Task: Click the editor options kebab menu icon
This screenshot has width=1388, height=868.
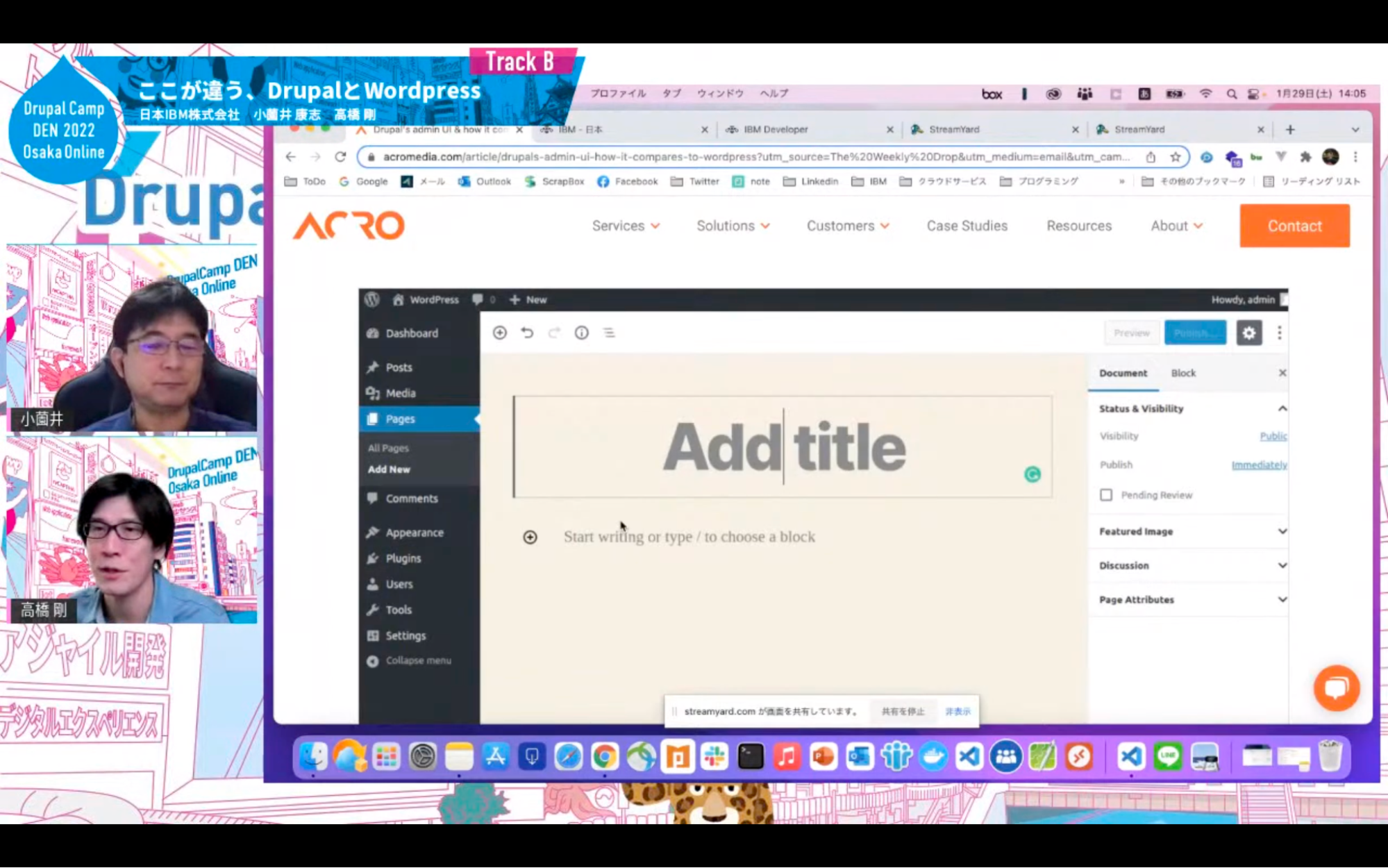Action: tap(1280, 333)
